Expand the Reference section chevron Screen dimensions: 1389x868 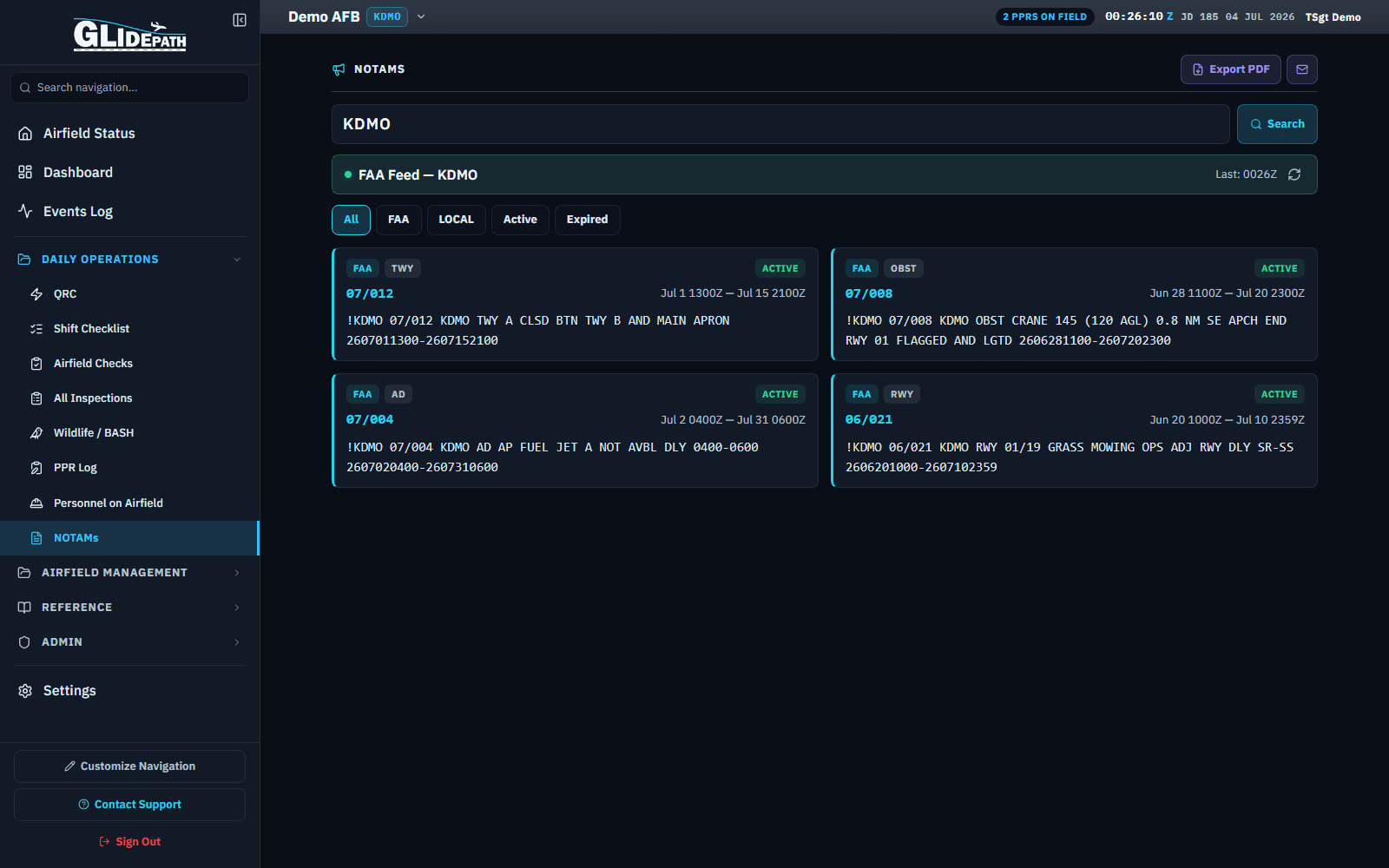[x=237, y=608]
